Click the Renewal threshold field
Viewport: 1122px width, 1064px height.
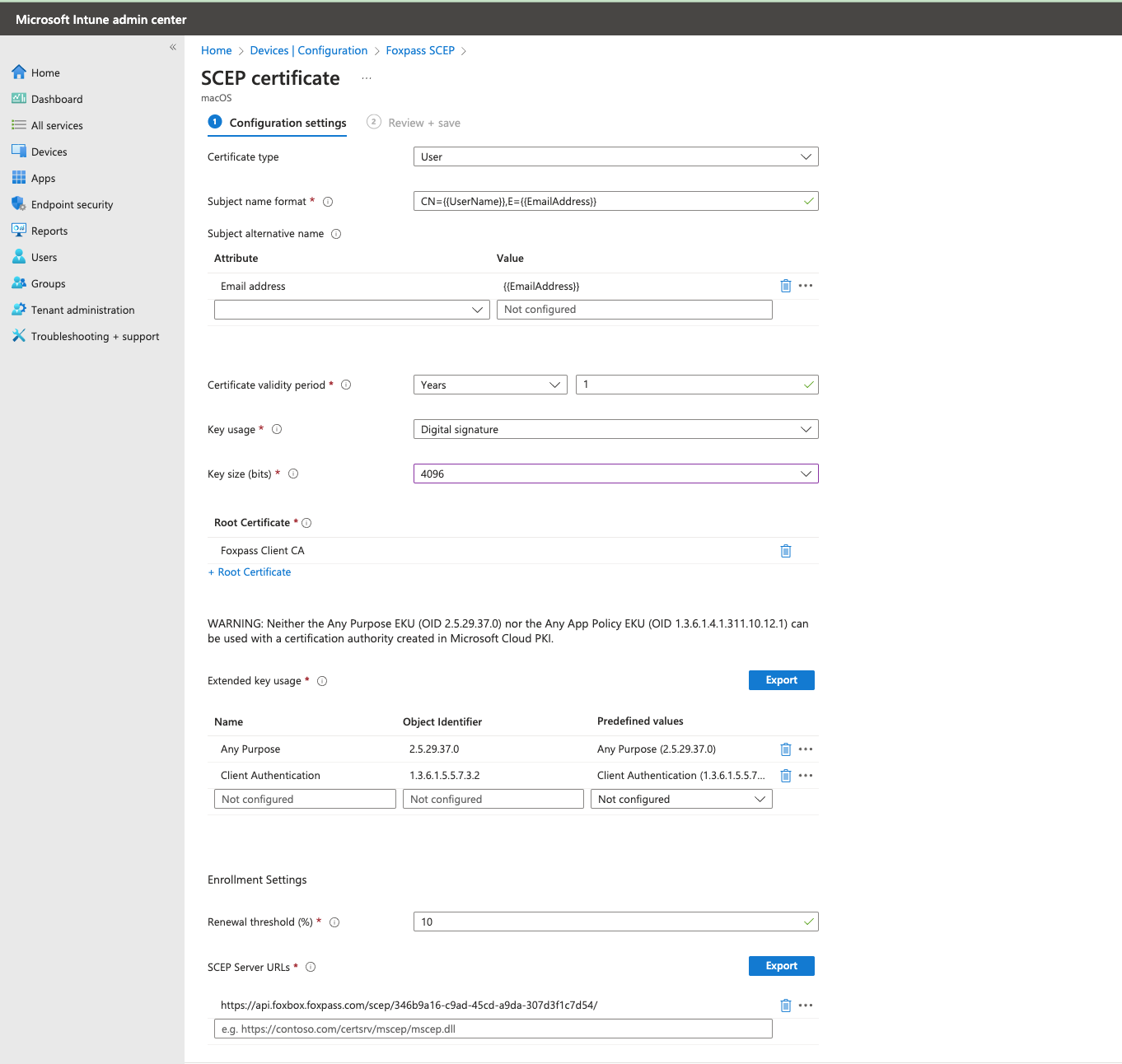(616, 922)
